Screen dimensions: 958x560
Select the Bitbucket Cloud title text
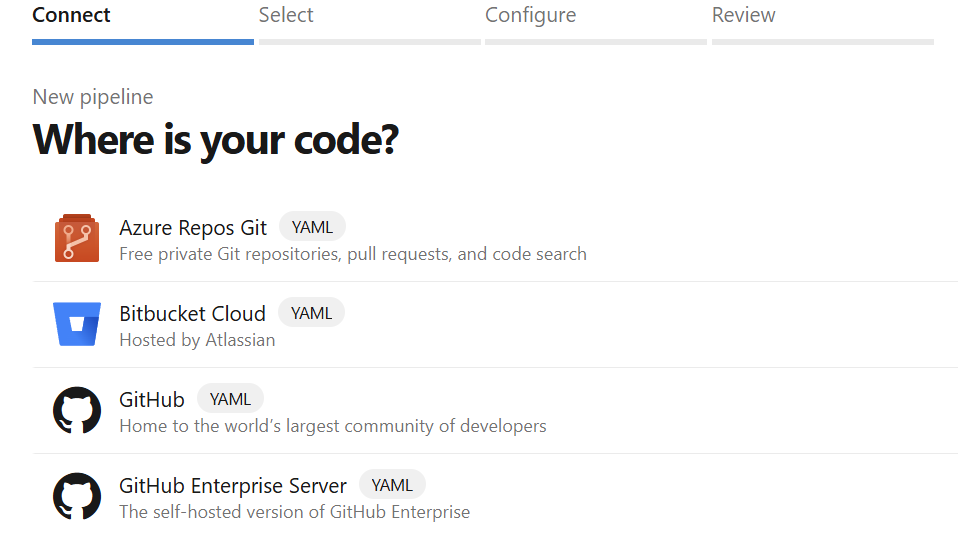pos(192,314)
